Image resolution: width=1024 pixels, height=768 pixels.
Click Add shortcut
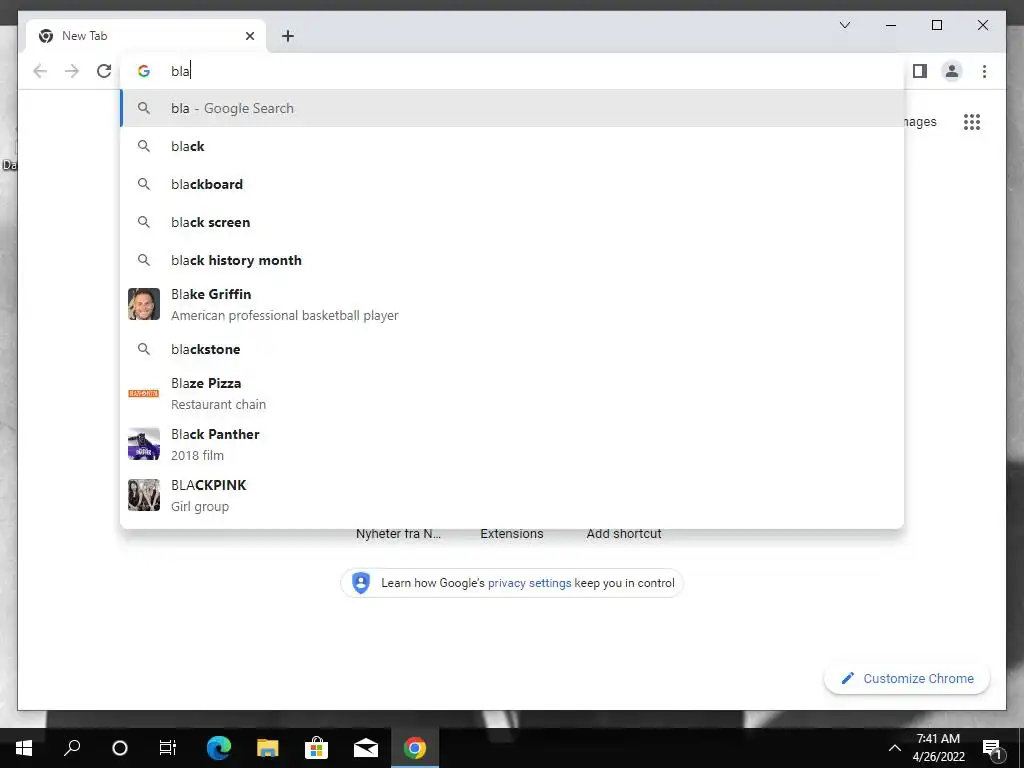click(624, 534)
